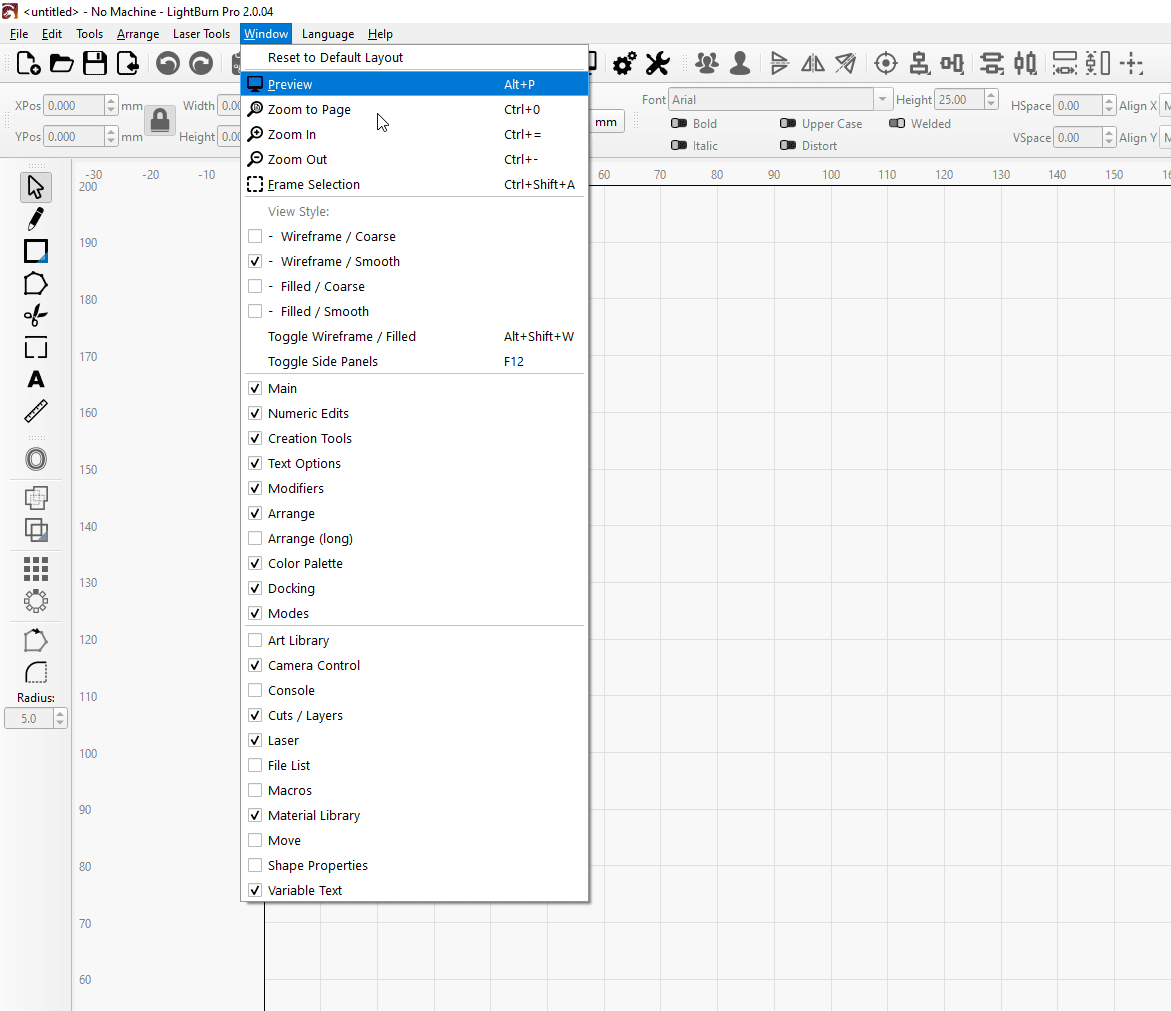Click Reset to Default Layout

point(414,57)
